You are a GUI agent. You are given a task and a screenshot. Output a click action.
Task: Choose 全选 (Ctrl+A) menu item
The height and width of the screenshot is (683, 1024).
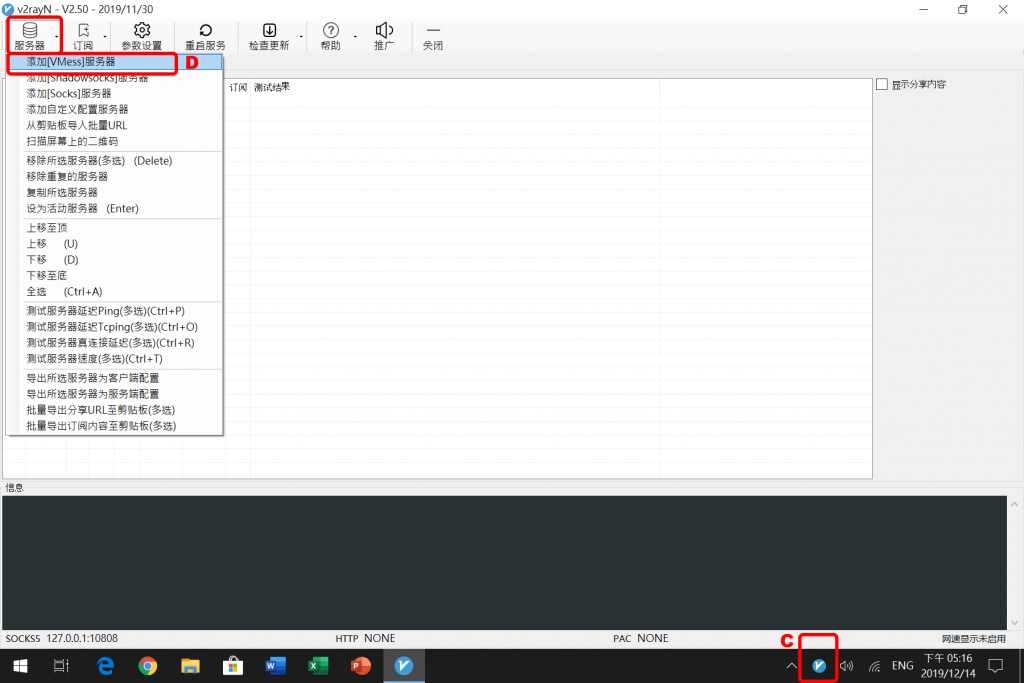(114, 291)
